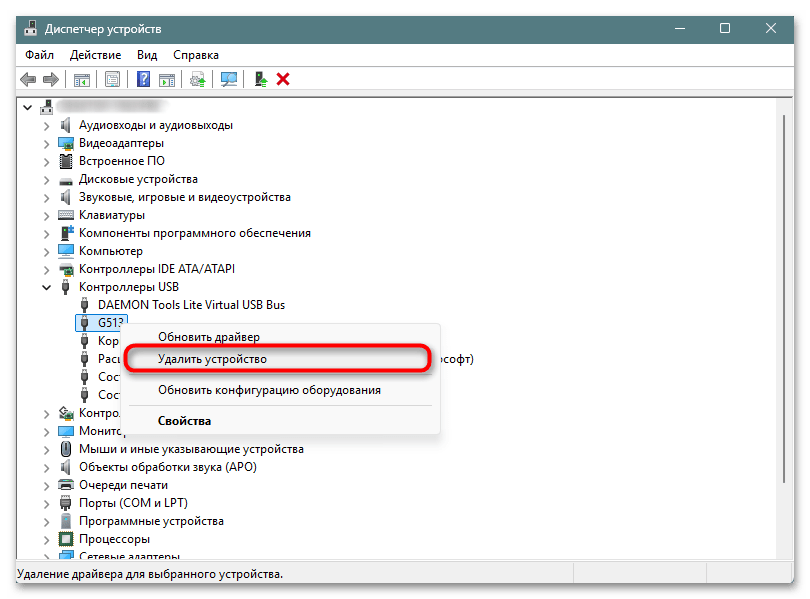
Task: Collapse the root computer node
Action: [27, 108]
